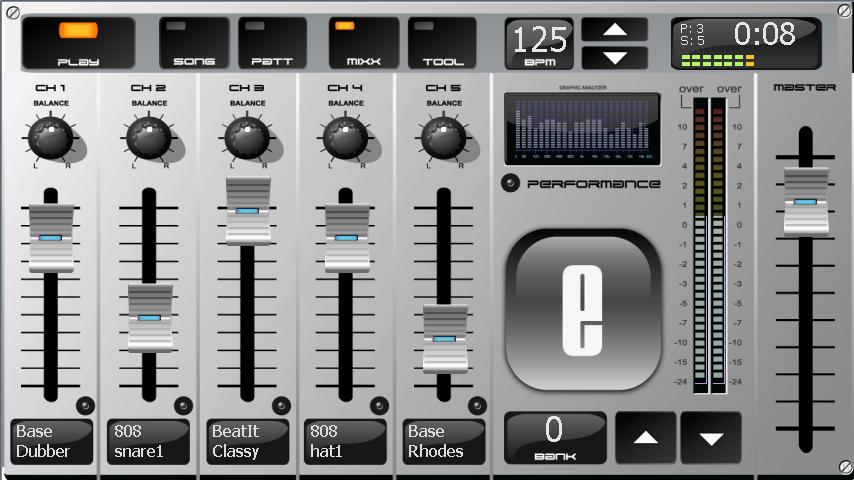This screenshot has height=480, width=854.
Task: Toggle the CH 4 round mute button
Action: click(x=380, y=405)
